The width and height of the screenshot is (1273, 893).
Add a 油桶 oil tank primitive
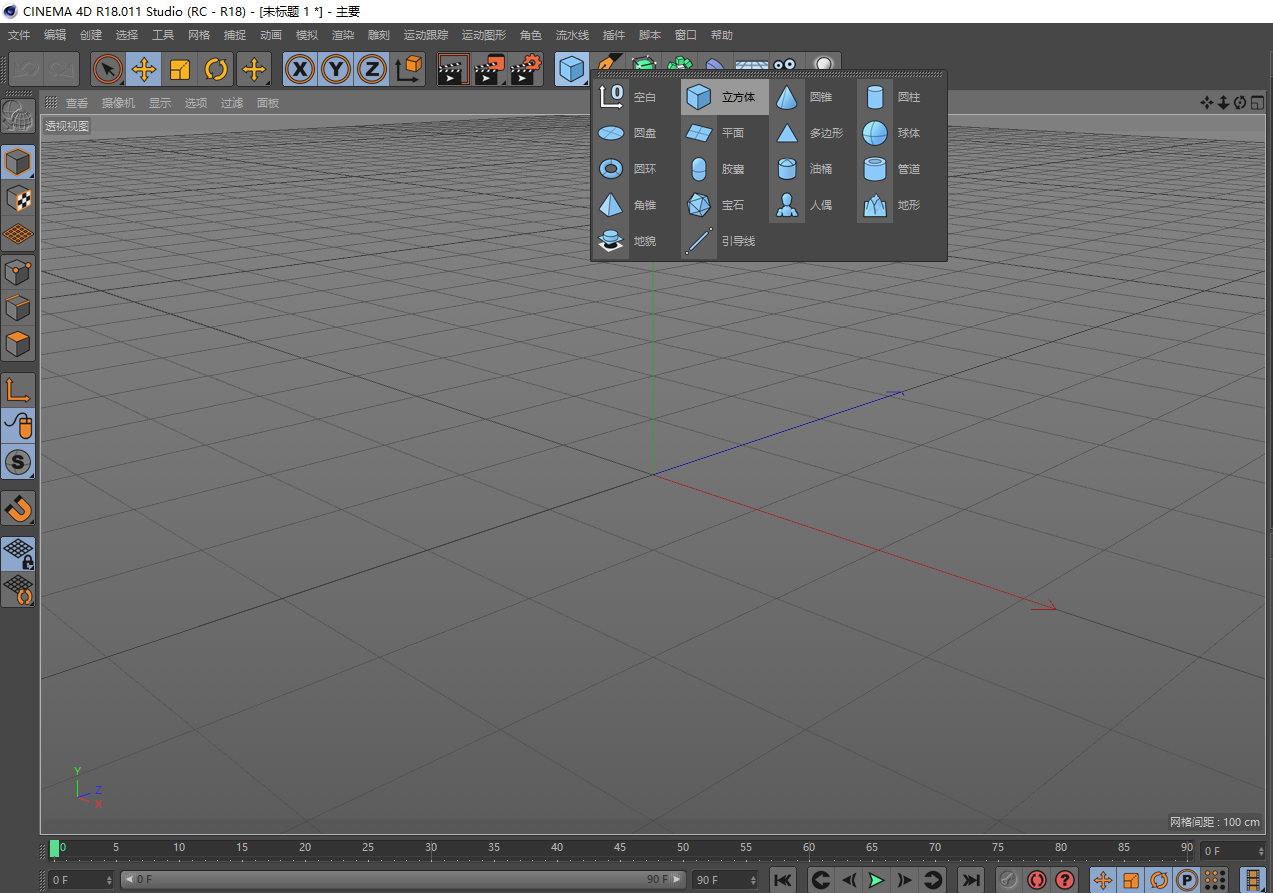812,169
